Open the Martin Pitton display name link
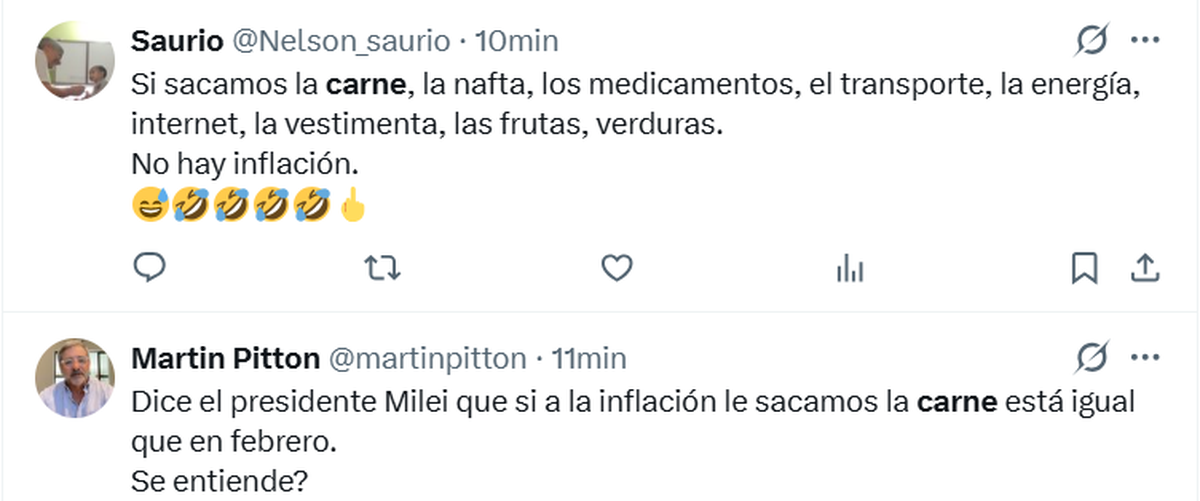1200x501 pixels. [226, 358]
